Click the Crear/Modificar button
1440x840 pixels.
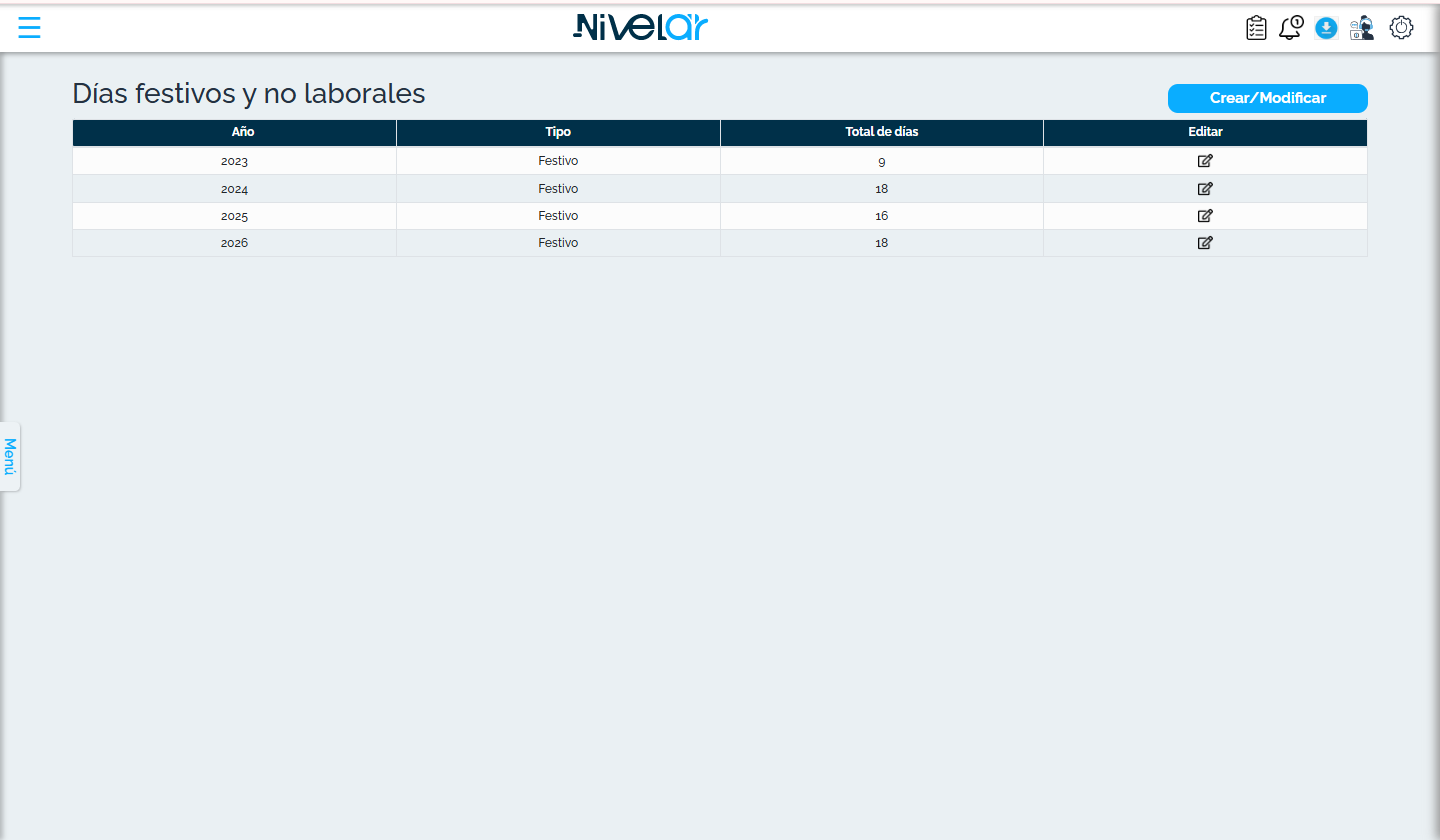point(1268,98)
